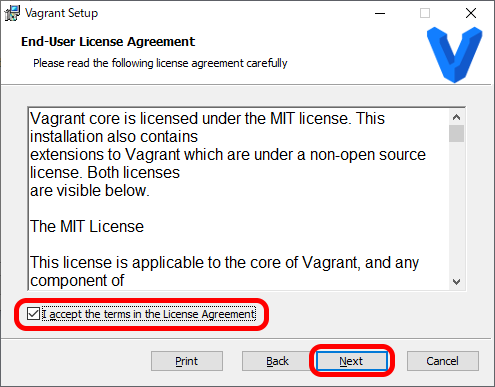Click the license text scrollbar thumb
The height and width of the screenshot is (387, 495).
456,134
